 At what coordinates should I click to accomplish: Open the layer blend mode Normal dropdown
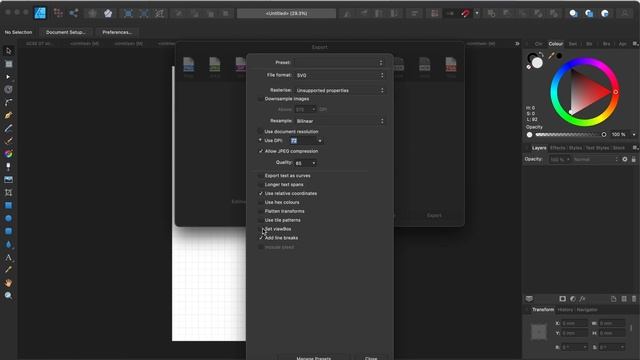point(596,160)
